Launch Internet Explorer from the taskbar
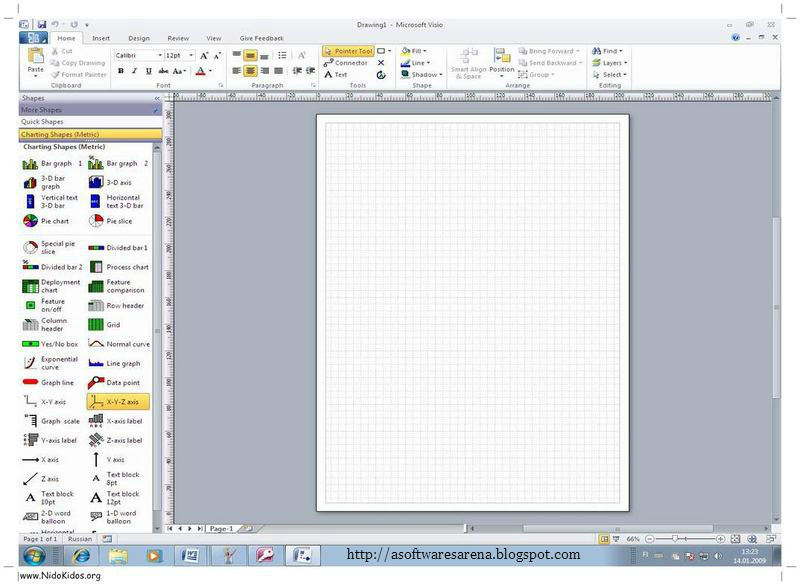 (81, 555)
